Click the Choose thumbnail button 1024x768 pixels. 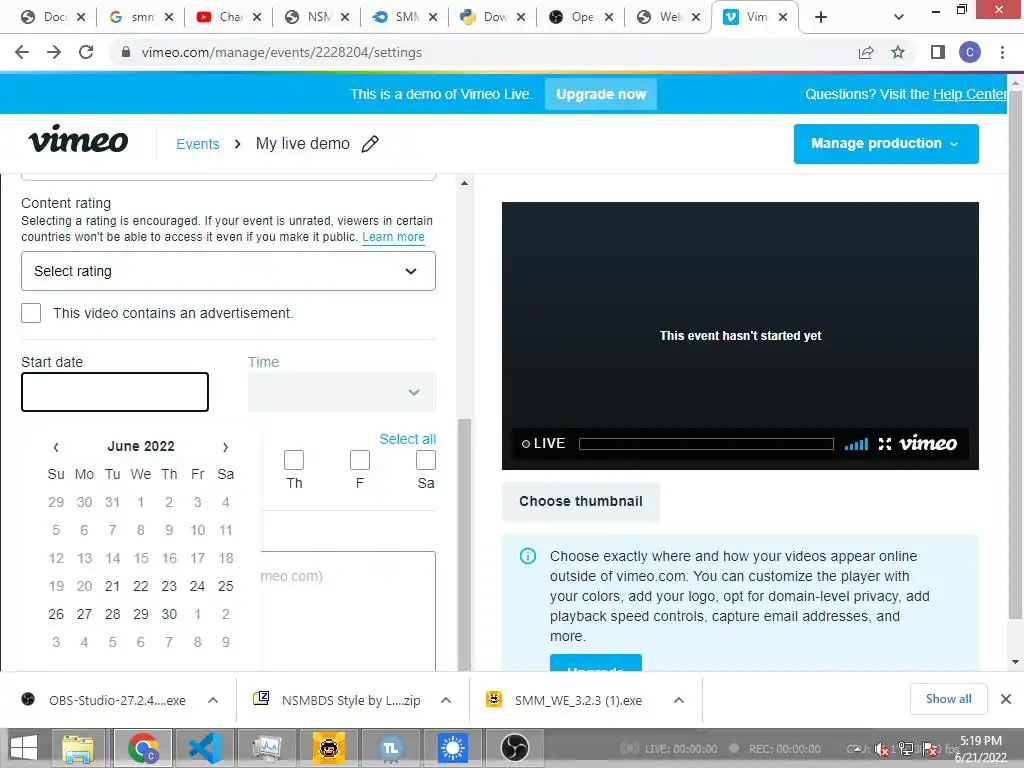point(581,502)
